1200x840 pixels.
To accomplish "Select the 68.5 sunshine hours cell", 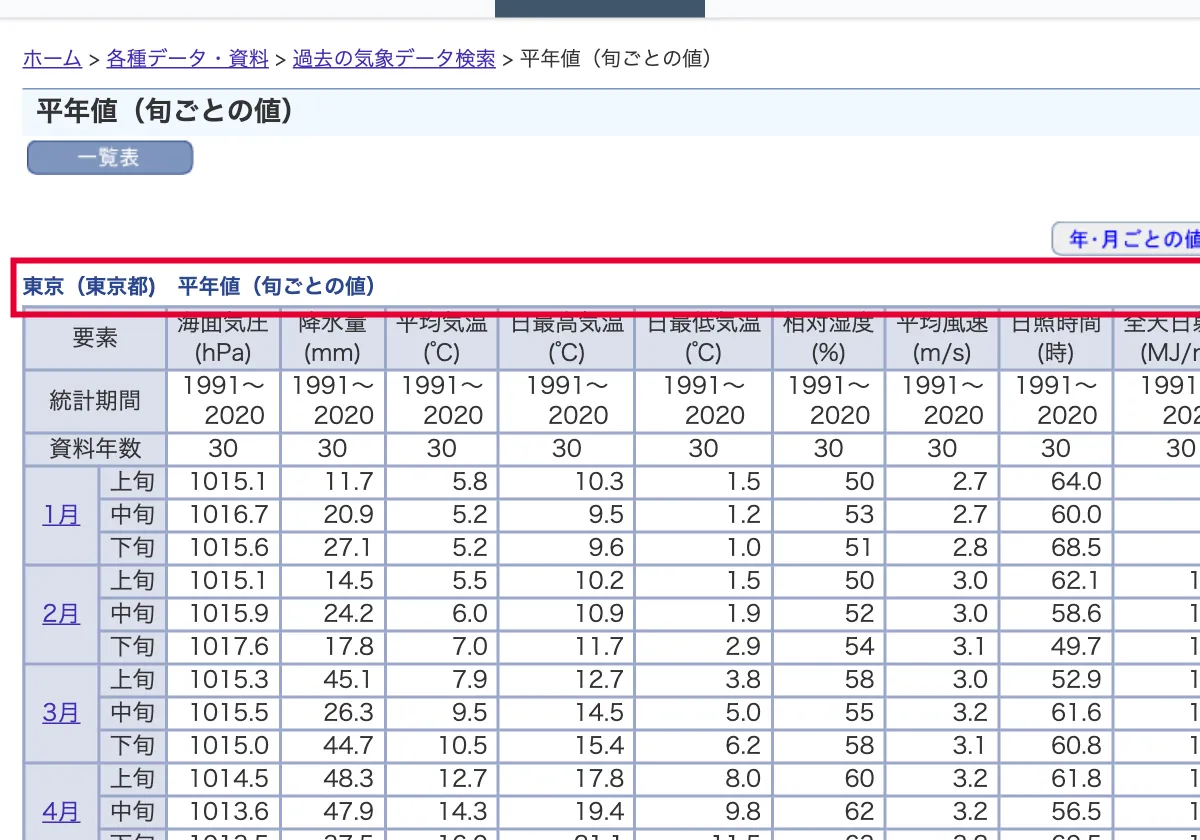I will pos(1056,548).
